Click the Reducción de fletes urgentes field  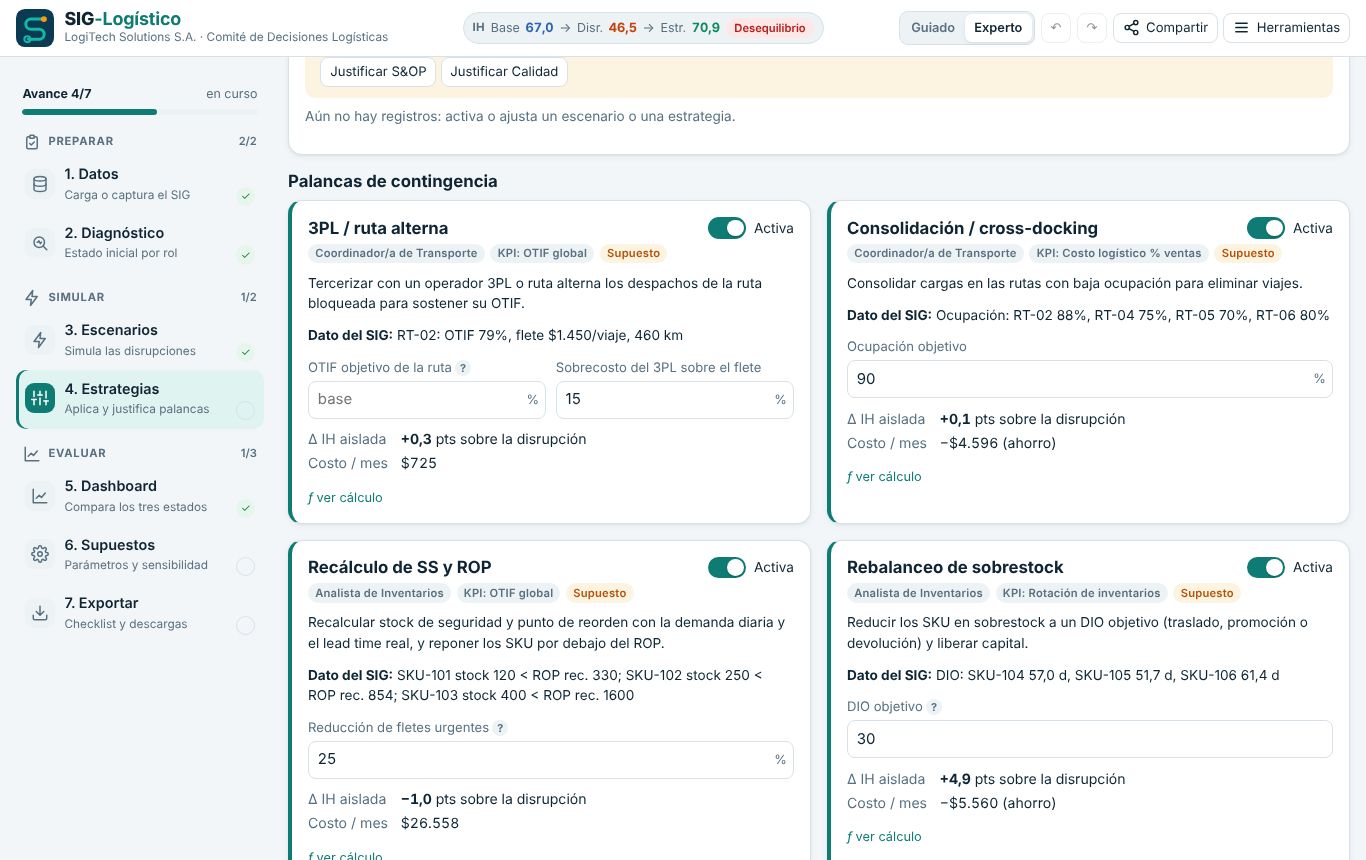click(551, 759)
